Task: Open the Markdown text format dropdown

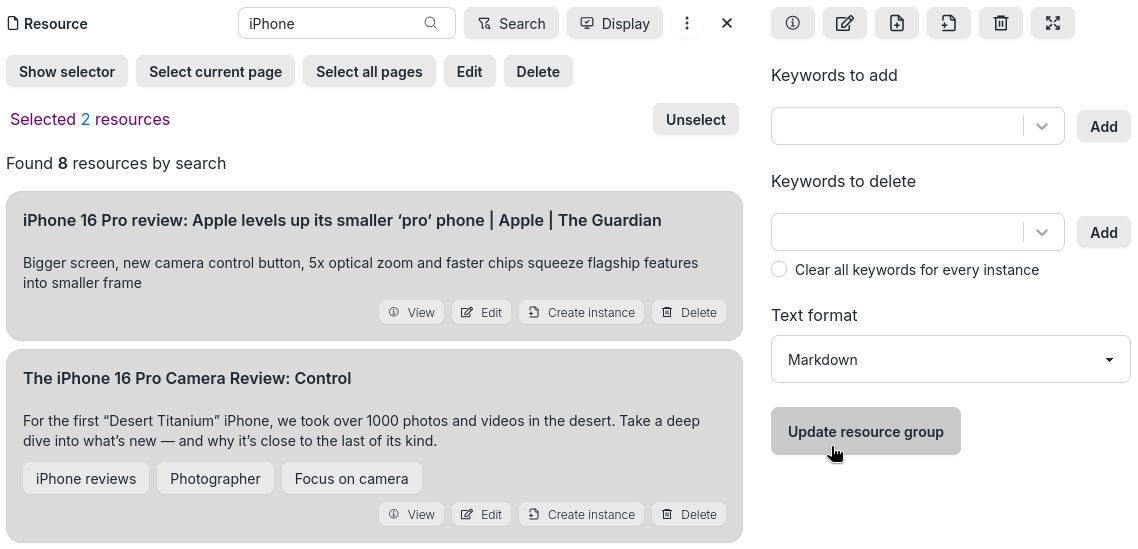Action: [x=950, y=359]
